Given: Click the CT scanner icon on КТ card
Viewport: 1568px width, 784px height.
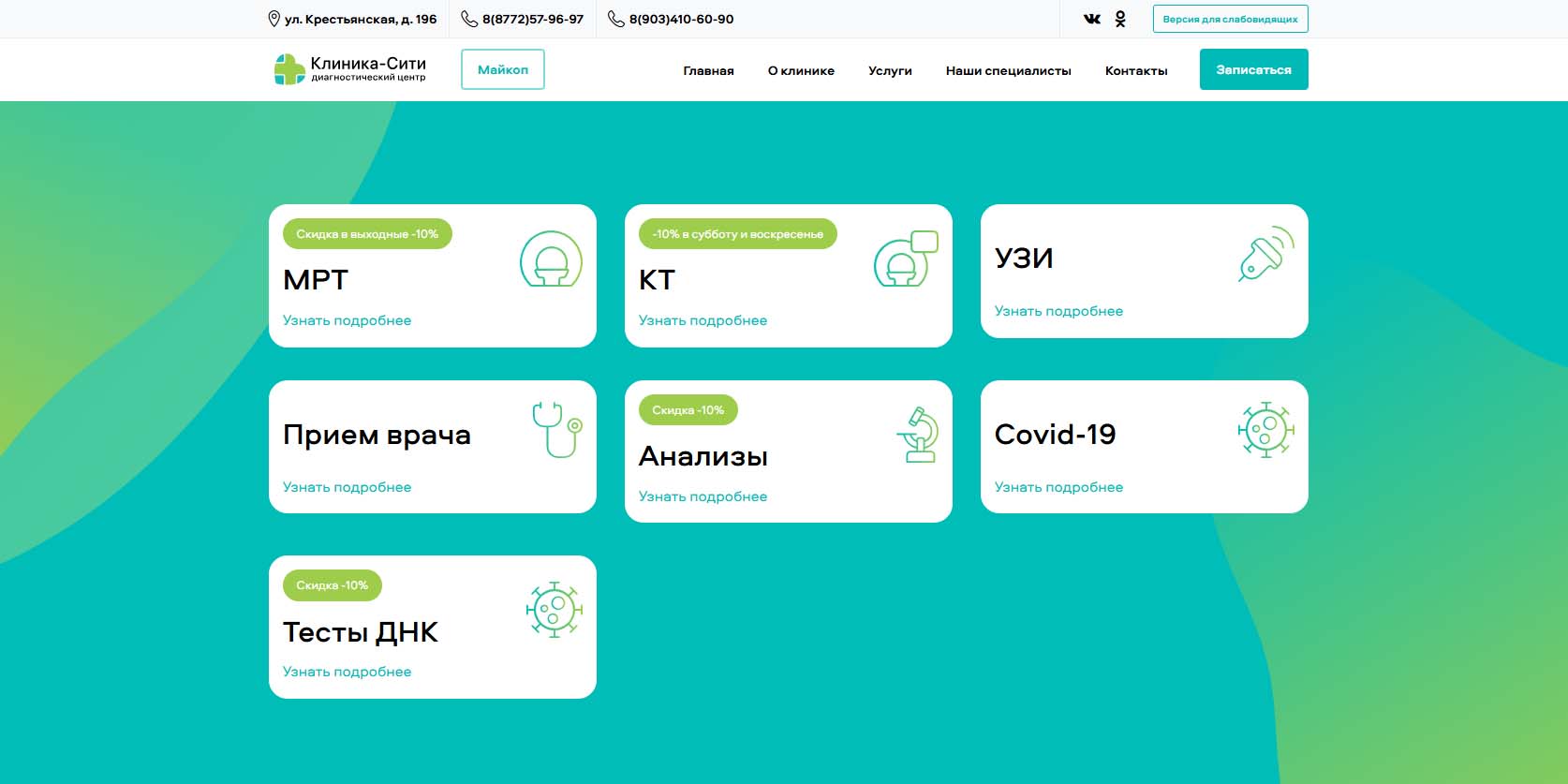Looking at the screenshot, I should 905,259.
